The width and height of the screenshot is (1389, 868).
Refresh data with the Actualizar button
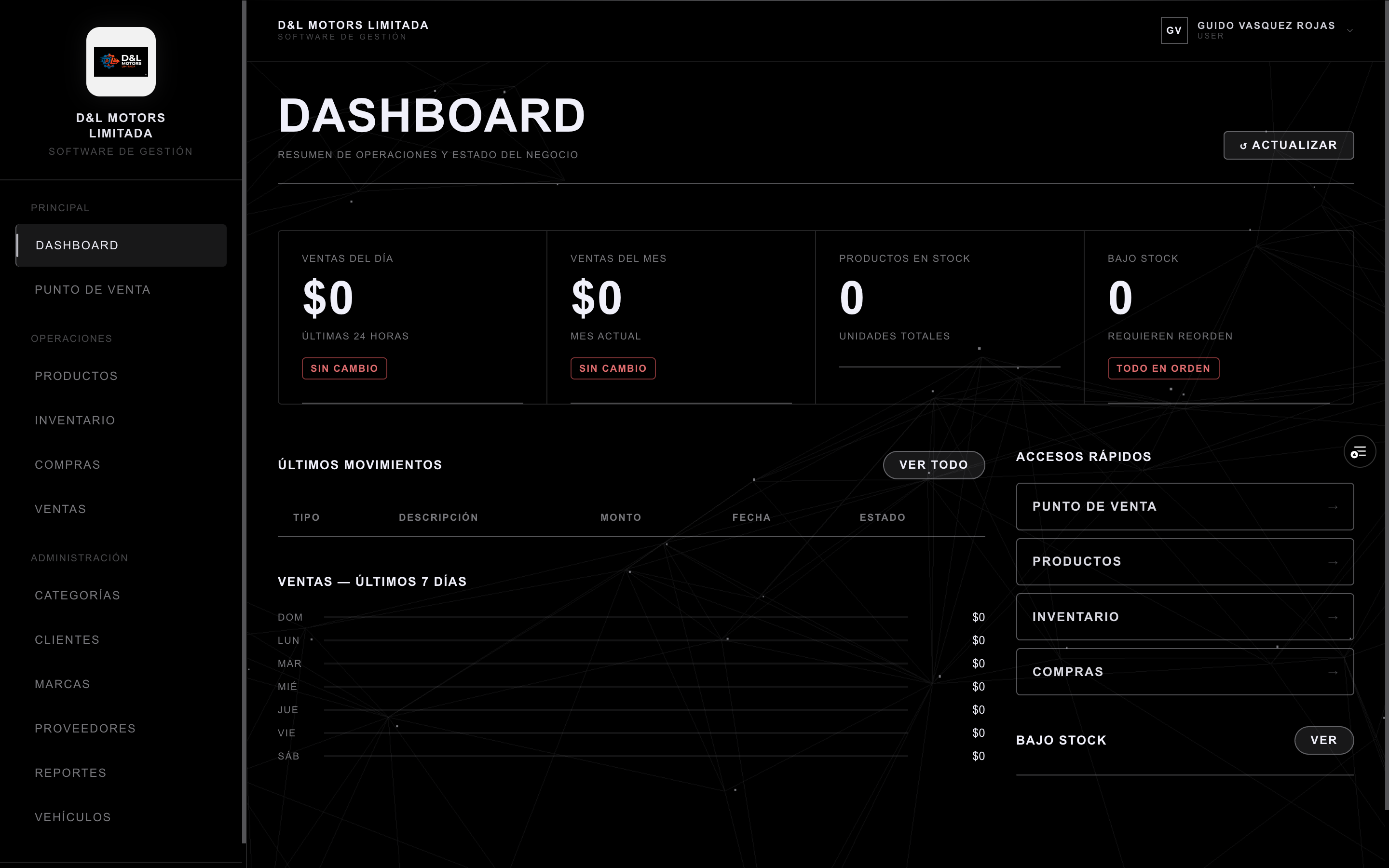tap(1289, 145)
